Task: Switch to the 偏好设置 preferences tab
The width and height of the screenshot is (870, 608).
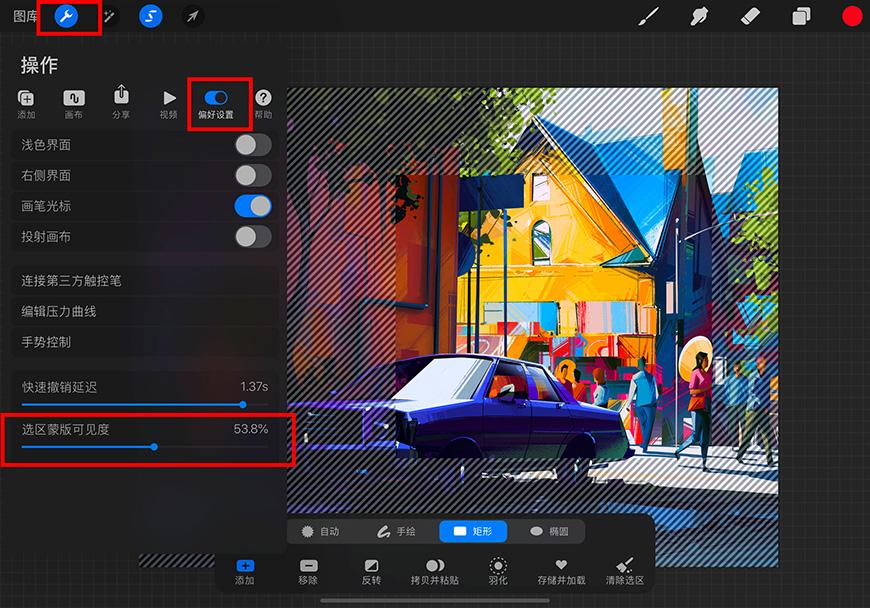Action: click(x=216, y=105)
